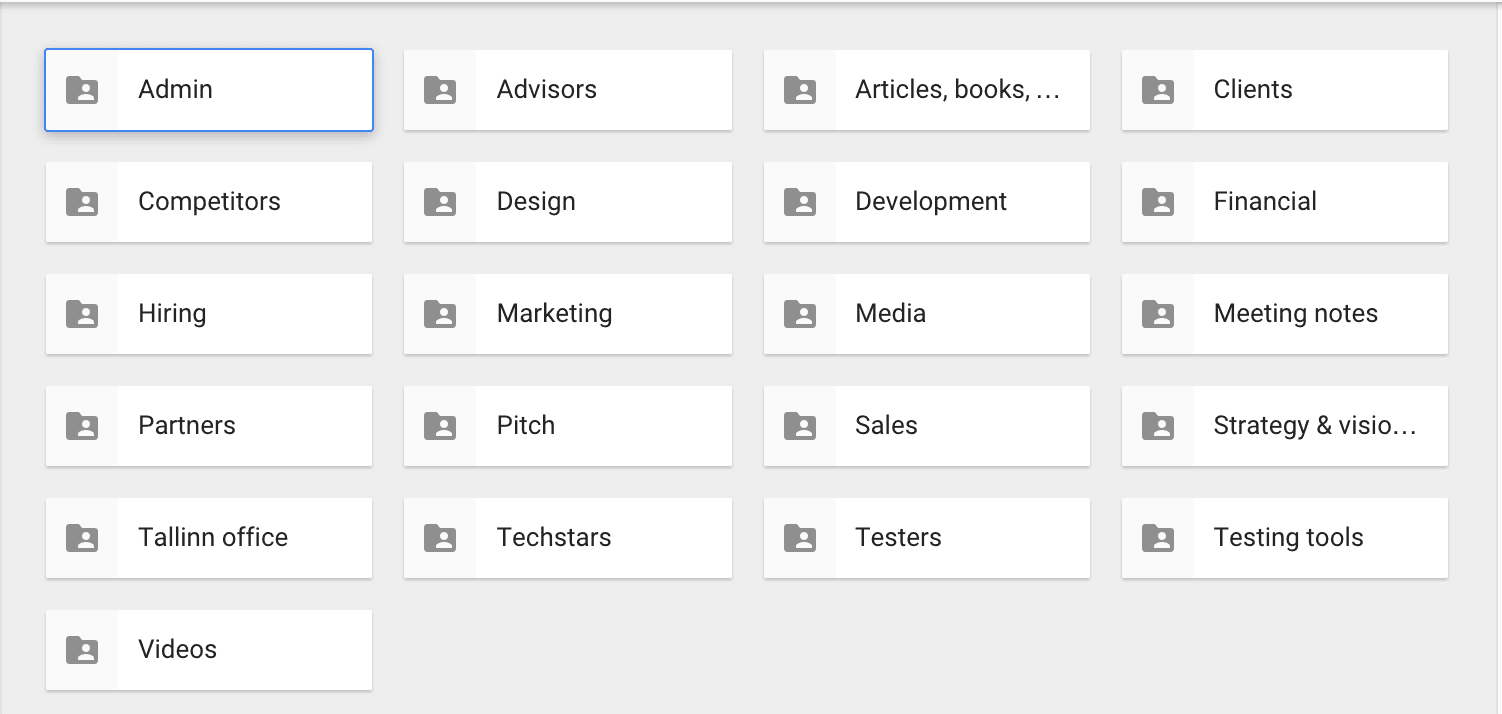
Task: Click the shared folder icon on Pitch
Action: 441,426
